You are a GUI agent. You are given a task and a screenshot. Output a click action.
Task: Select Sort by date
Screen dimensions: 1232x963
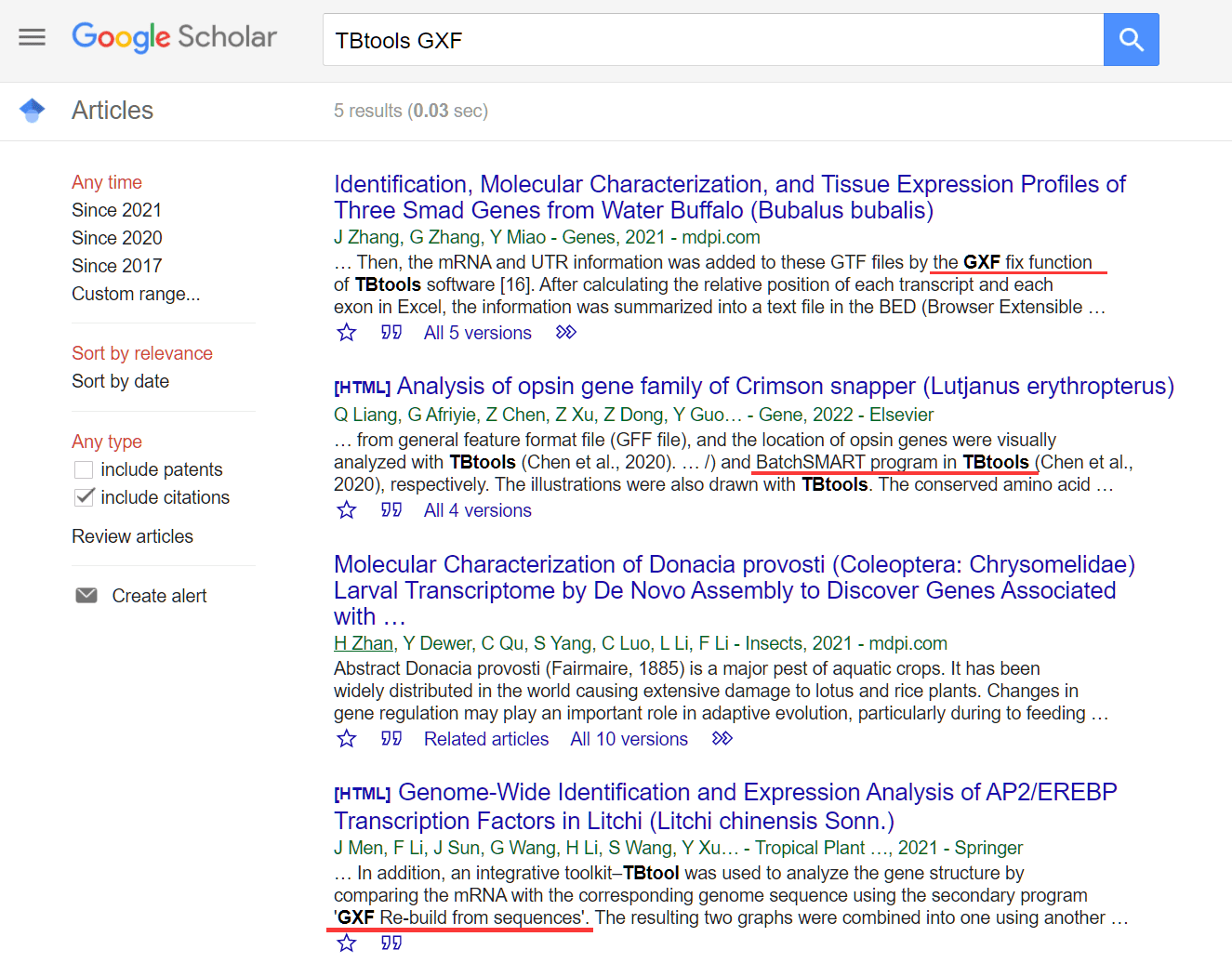(x=121, y=381)
